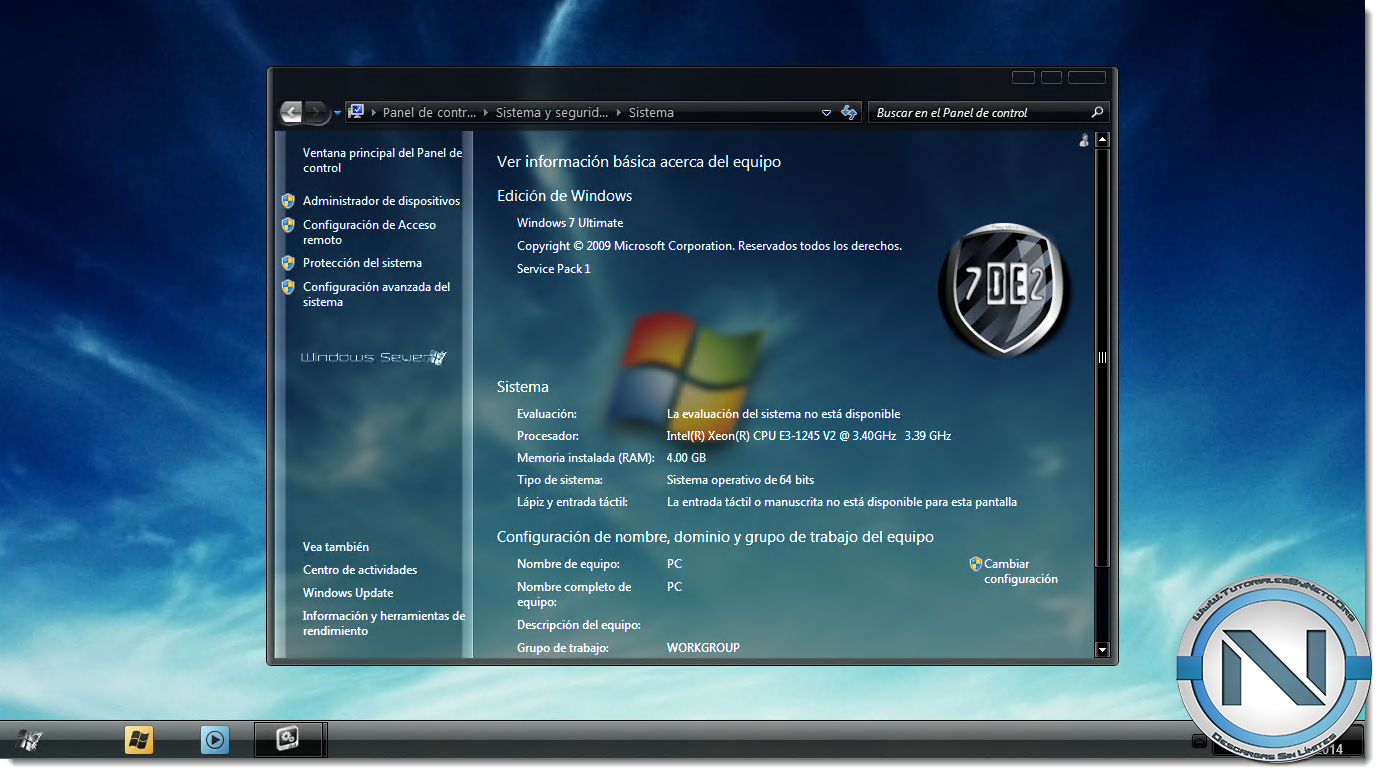Expand the address bar history dropdown
This screenshot has width=1380, height=774.
point(826,113)
